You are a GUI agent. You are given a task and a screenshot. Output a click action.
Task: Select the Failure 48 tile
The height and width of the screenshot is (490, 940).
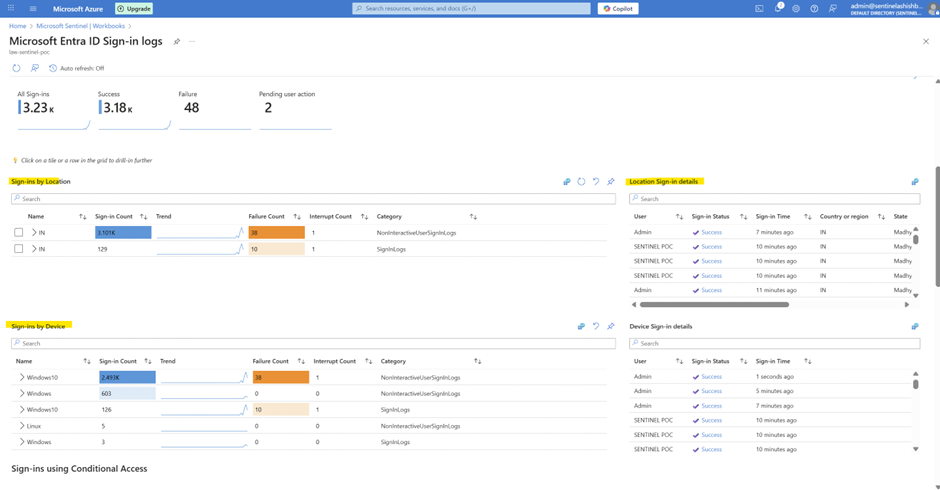tap(214, 107)
